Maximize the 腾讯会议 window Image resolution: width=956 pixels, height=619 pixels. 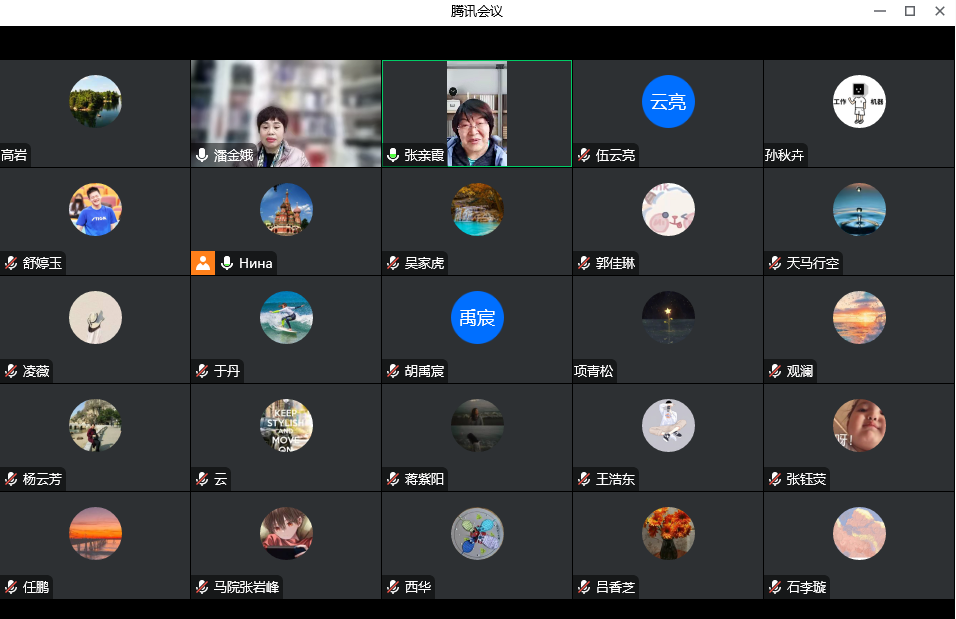(x=909, y=11)
